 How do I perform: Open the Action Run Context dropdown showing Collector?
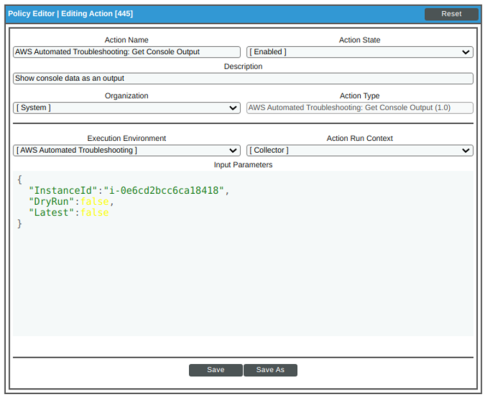pos(360,150)
